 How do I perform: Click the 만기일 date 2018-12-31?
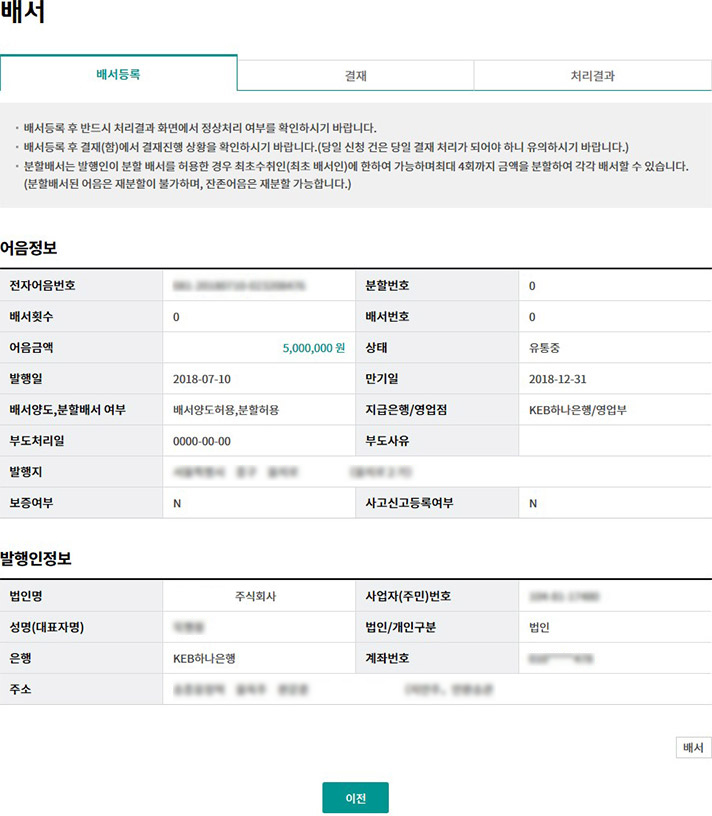[x=558, y=379]
